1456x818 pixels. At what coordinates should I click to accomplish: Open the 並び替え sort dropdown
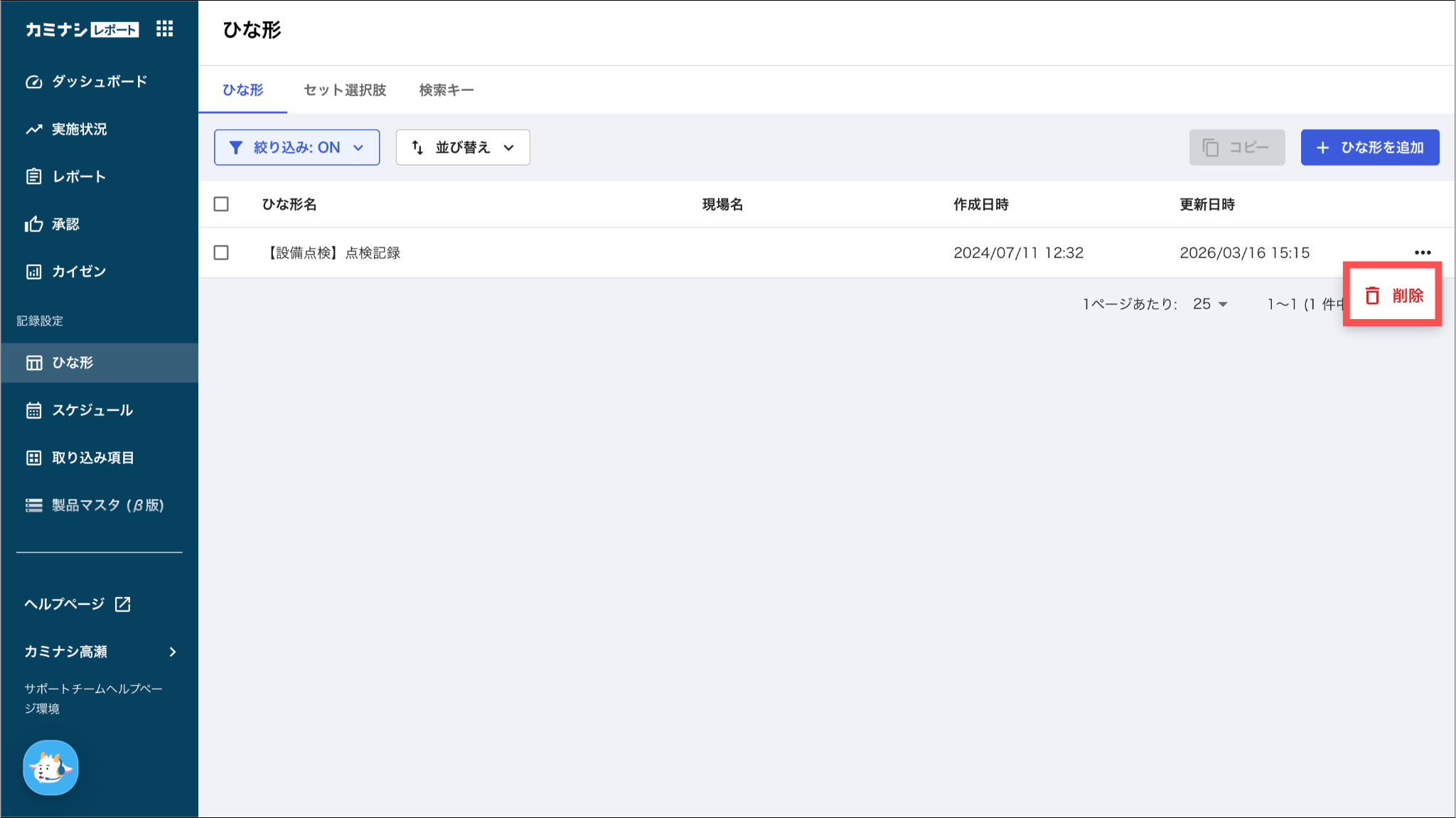click(462, 147)
